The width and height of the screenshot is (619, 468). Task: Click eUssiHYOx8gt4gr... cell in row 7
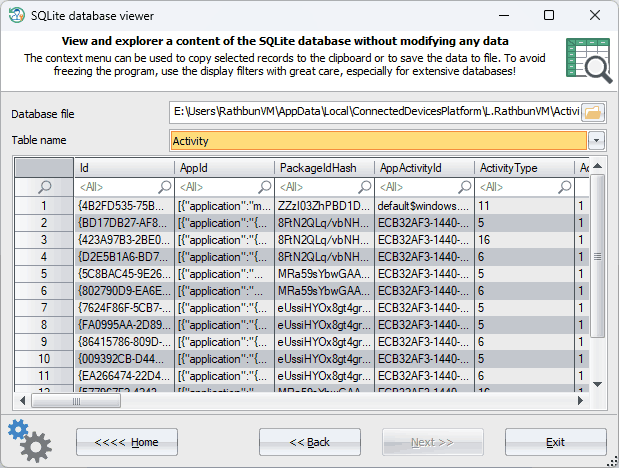324,308
